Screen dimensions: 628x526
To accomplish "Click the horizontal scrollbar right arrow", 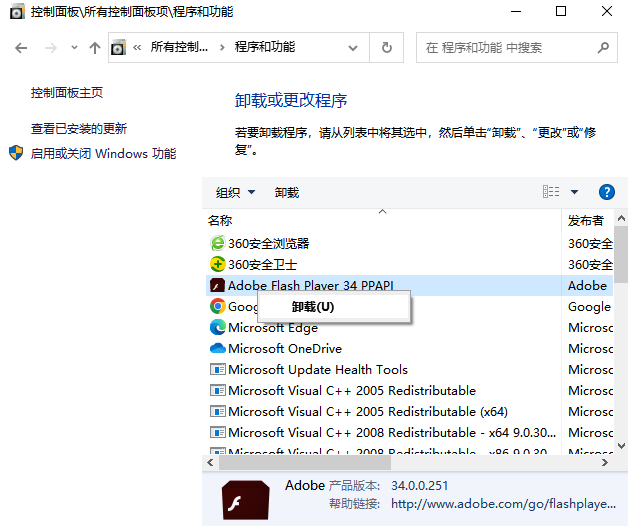I will coord(605,462).
